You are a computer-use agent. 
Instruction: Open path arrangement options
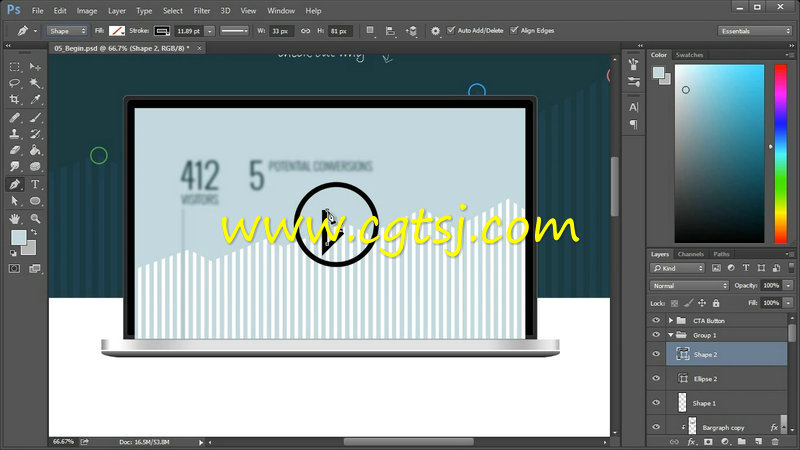pos(411,31)
